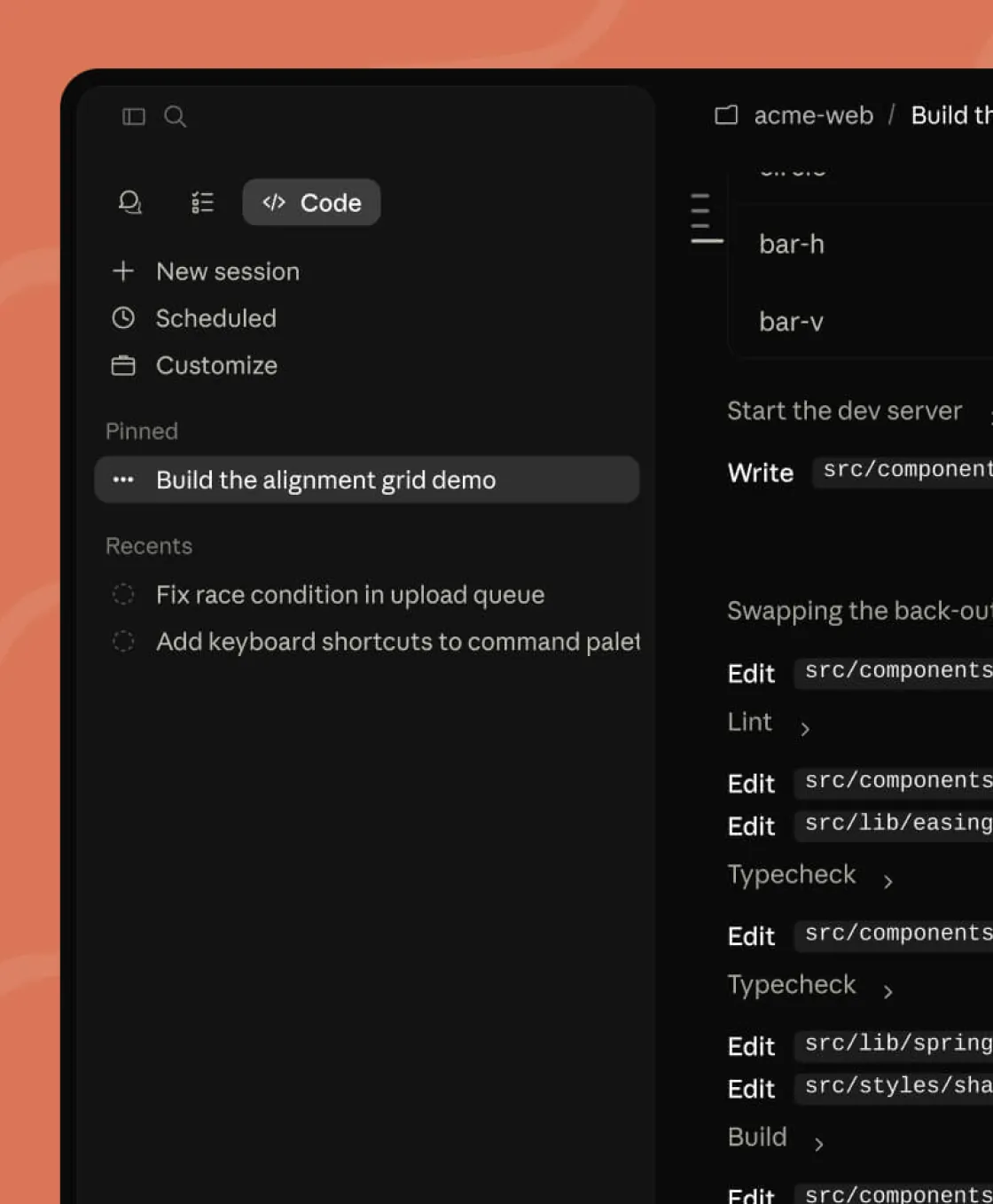Viewport: 993px width, 1204px height.
Task: Toggle the sidebar panel icon
Action: (134, 116)
